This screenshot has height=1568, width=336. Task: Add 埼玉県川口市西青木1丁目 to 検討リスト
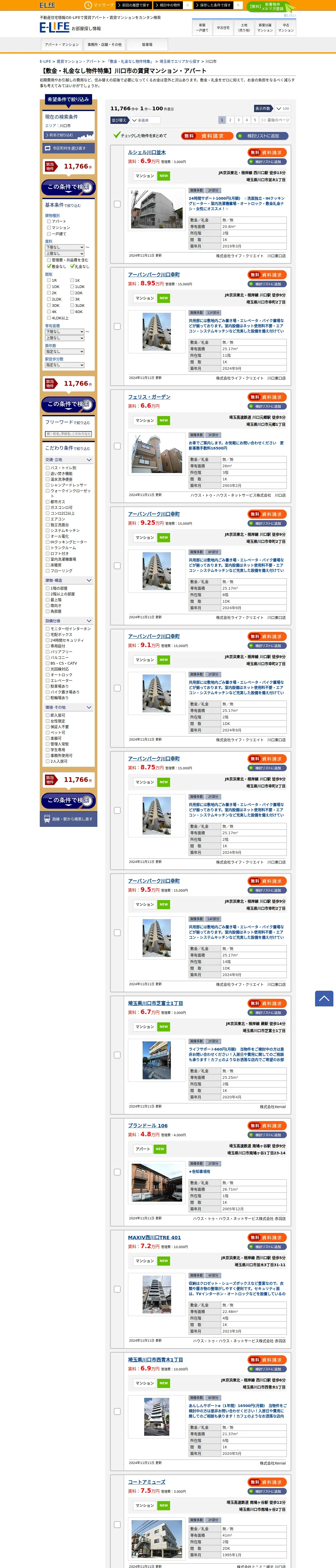pos(267,1369)
